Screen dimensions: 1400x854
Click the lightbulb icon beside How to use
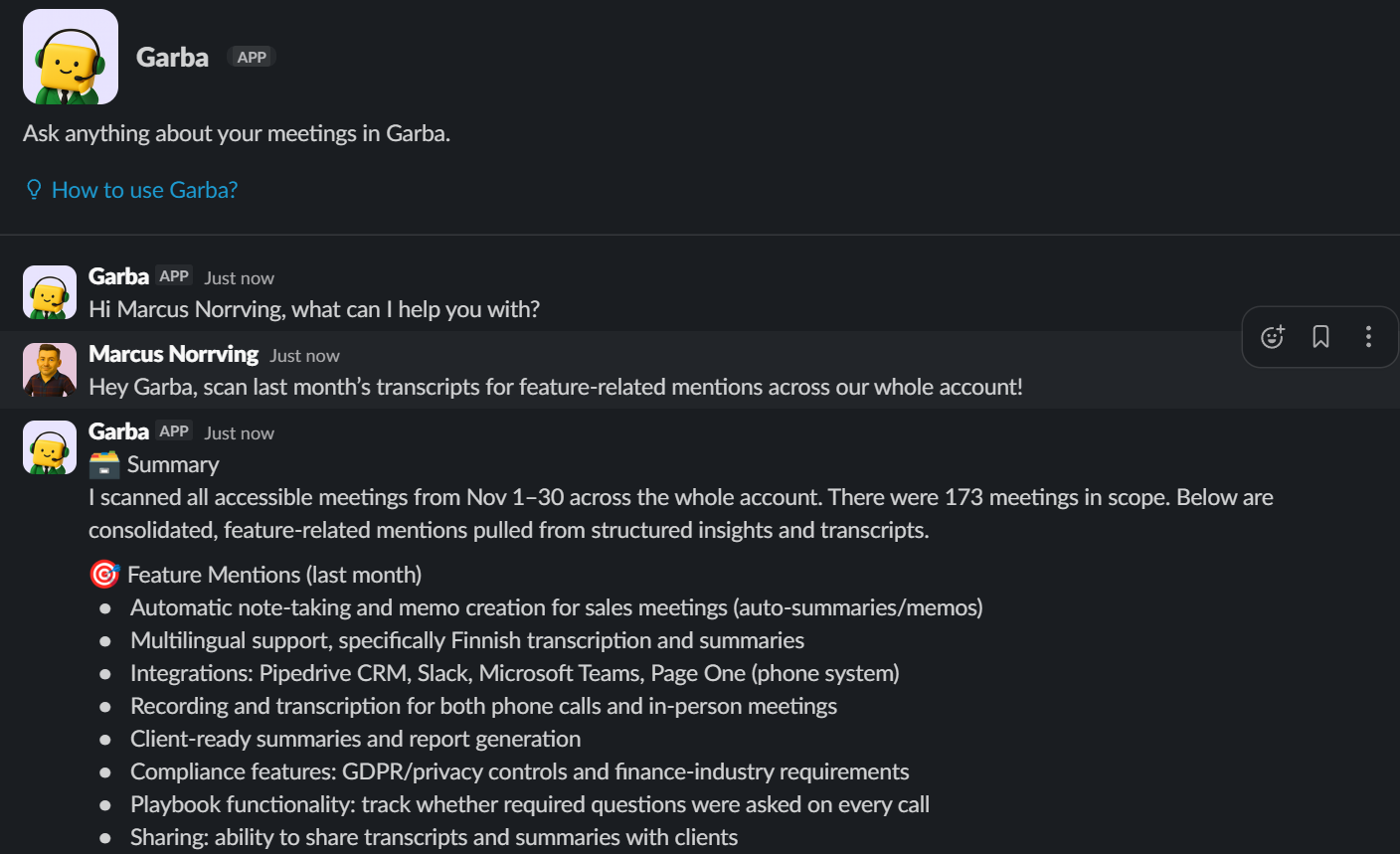coord(34,190)
